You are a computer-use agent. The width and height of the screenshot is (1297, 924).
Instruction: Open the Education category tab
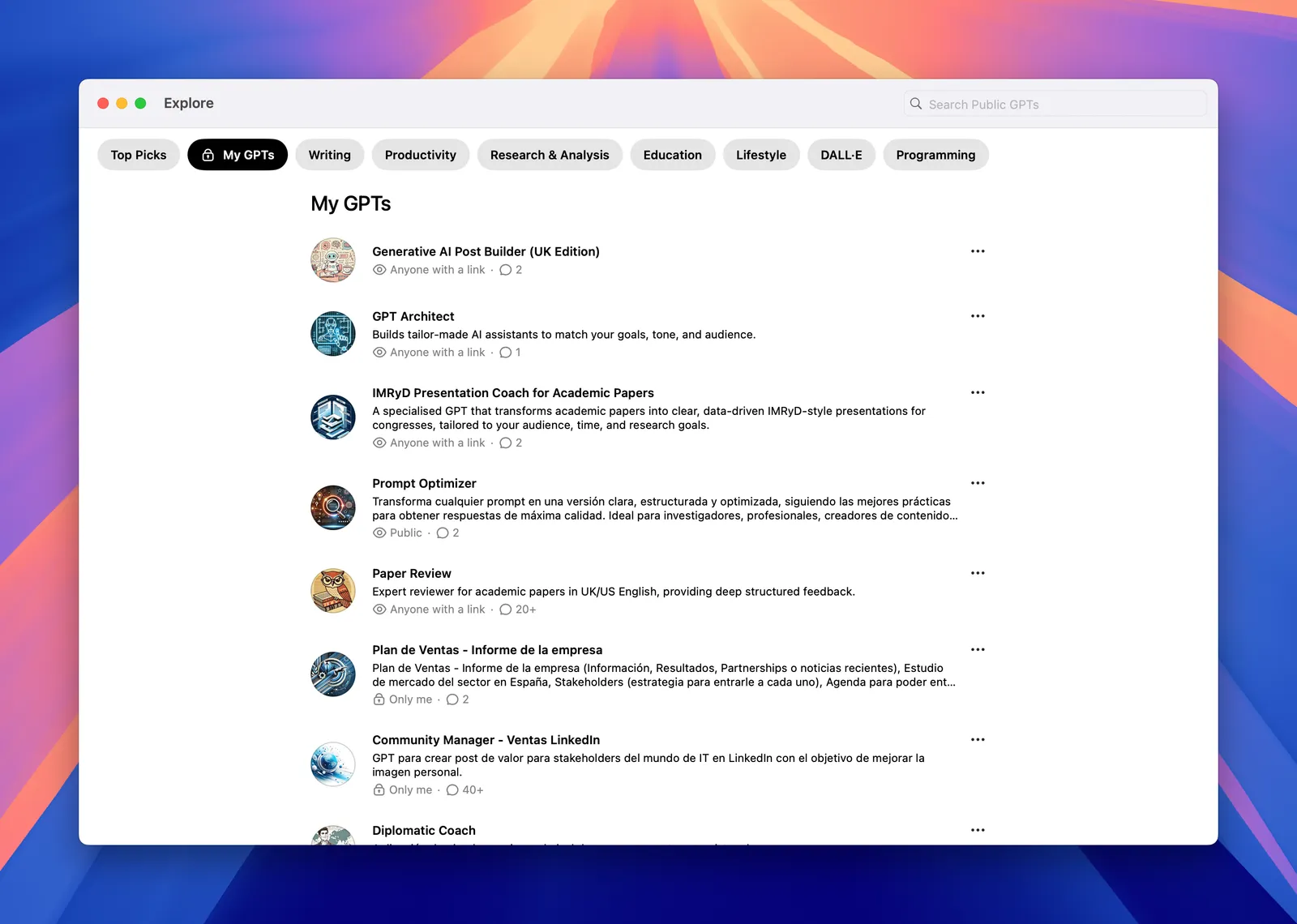[673, 155]
